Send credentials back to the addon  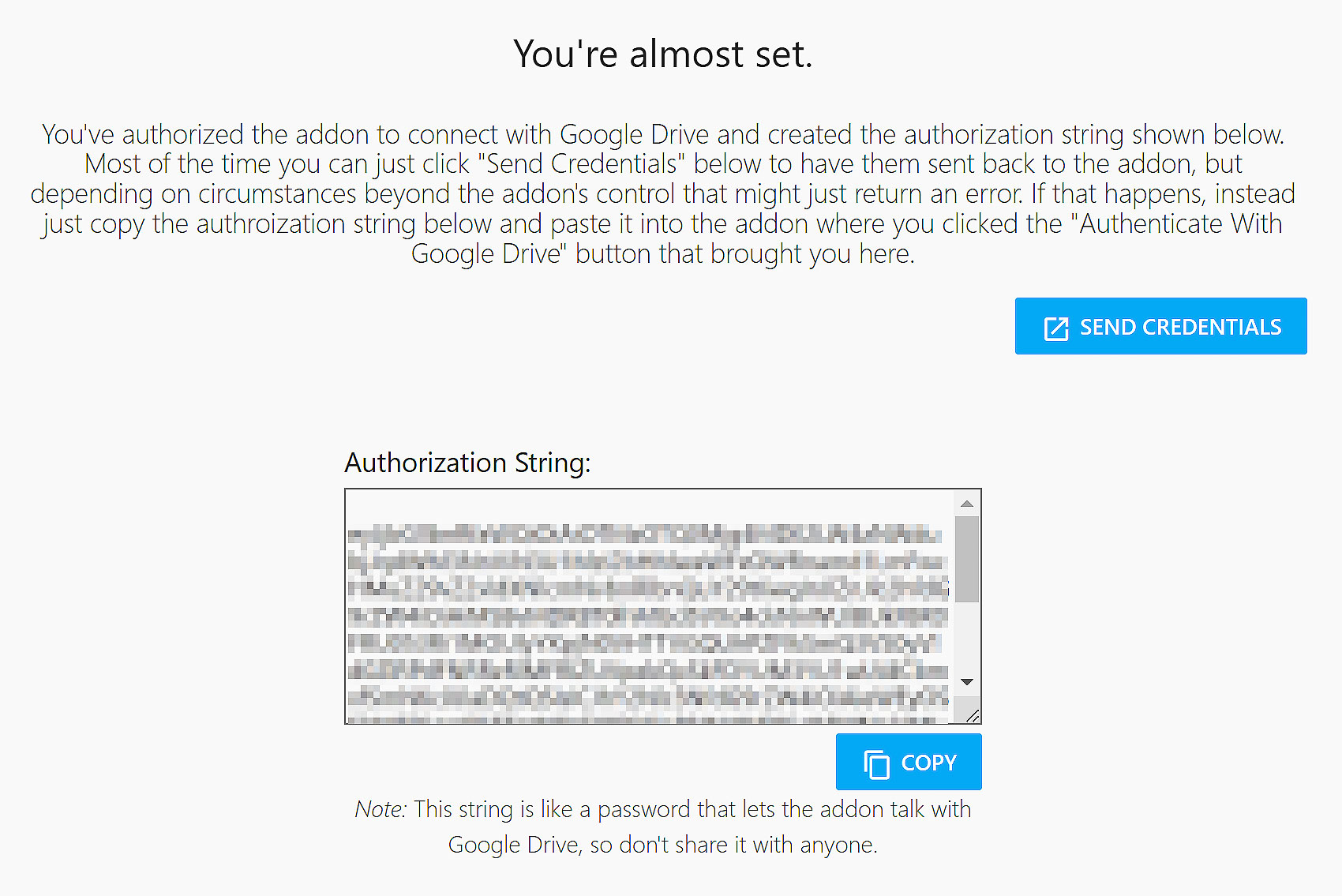[1160, 326]
